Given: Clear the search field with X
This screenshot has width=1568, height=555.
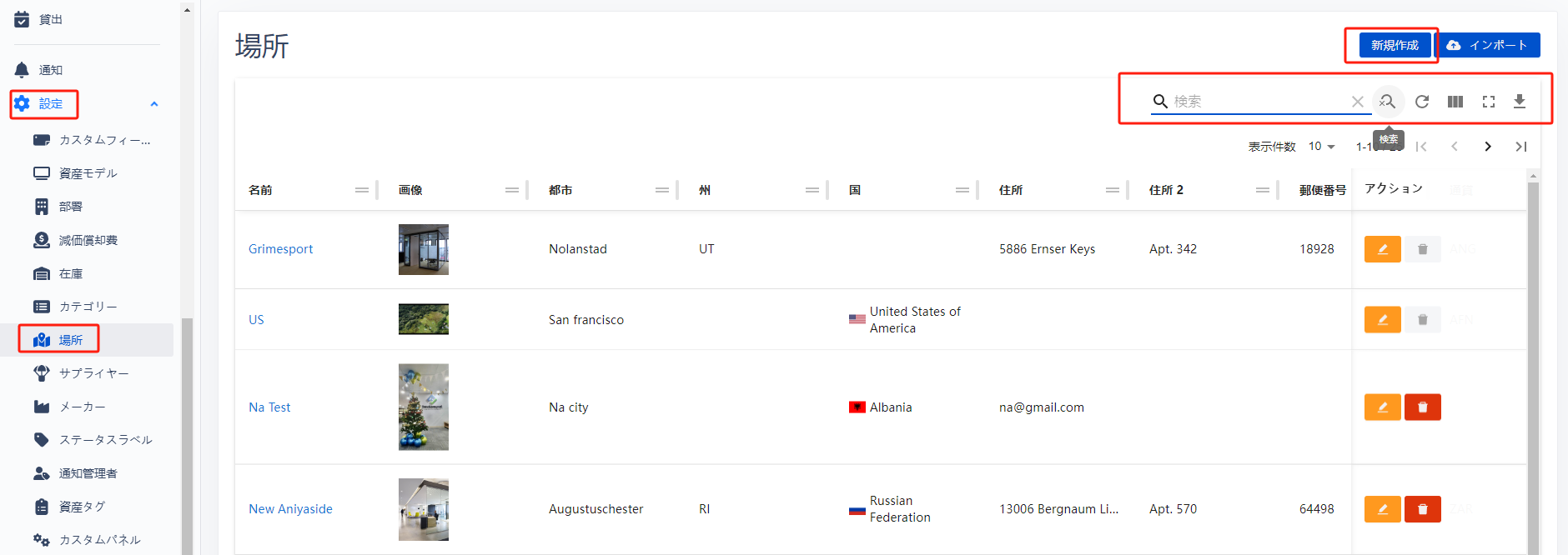Looking at the screenshot, I should [x=1358, y=102].
